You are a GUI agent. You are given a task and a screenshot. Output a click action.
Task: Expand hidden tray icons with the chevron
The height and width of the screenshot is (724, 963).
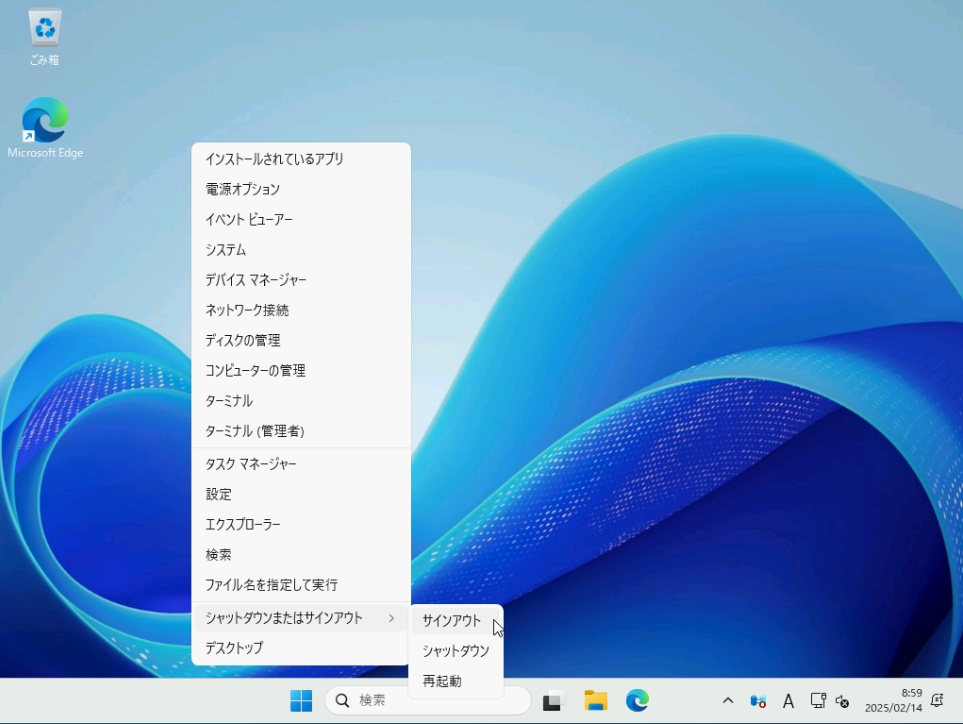[728, 700]
